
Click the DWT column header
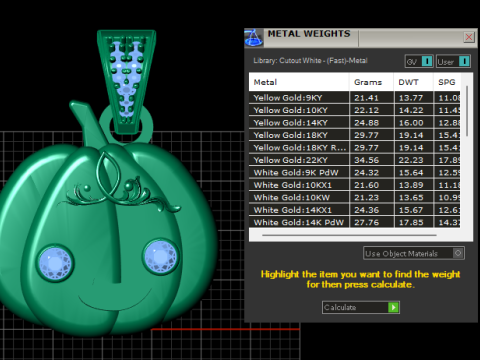(413, 82)
